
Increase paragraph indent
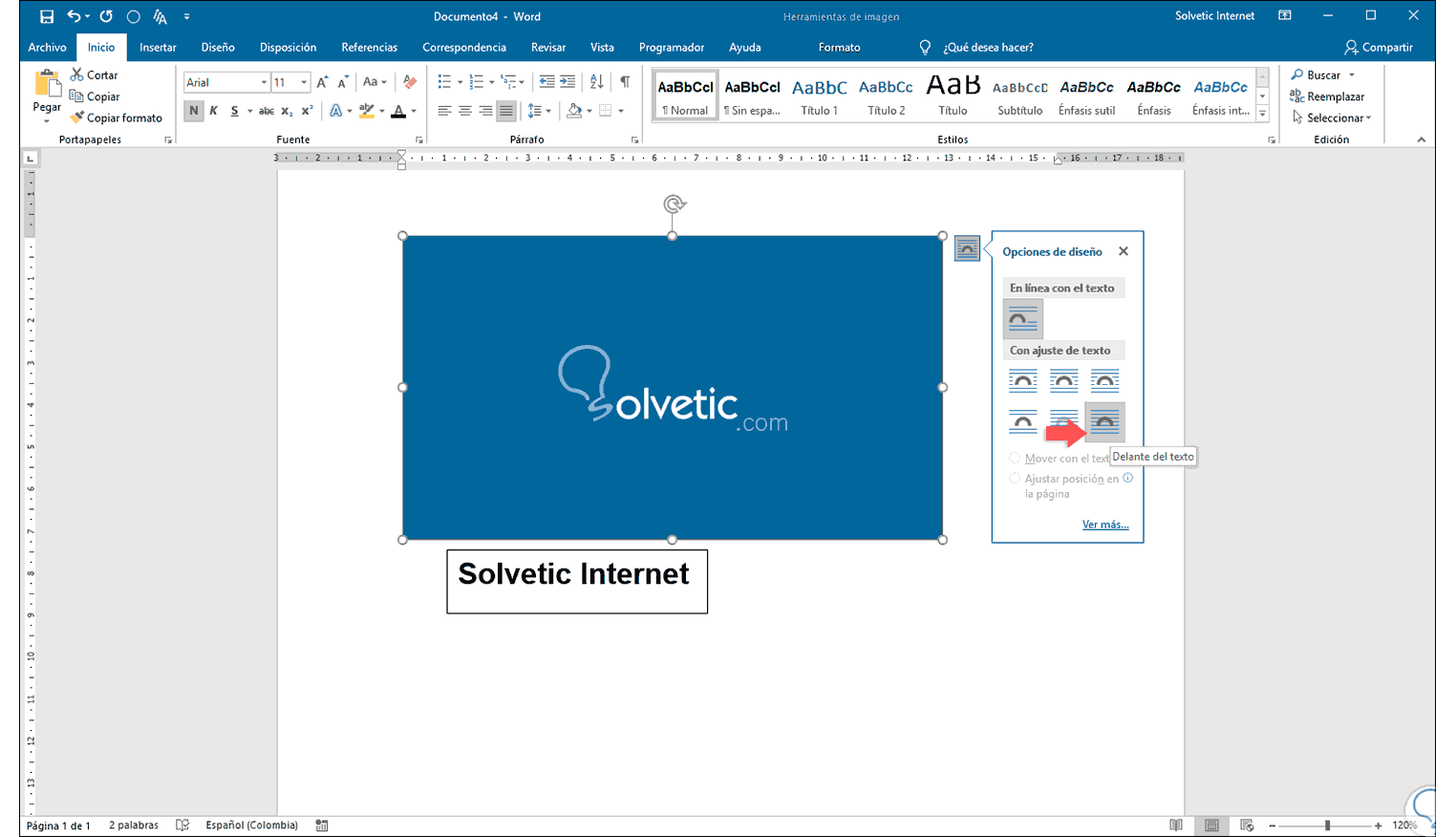click(567, 82)
